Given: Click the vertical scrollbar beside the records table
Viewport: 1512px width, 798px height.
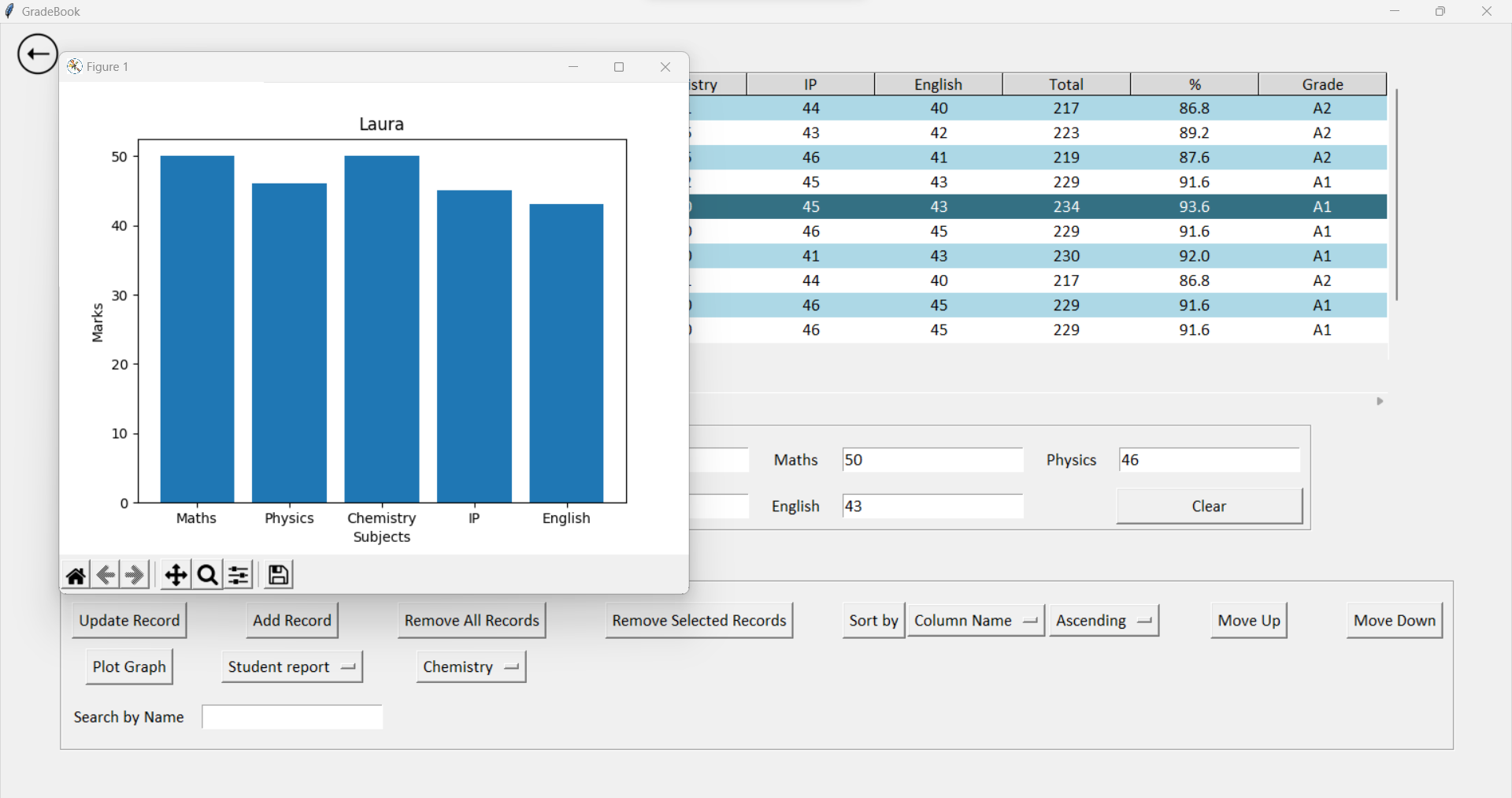Looking at the screenshot, I should tap(1396, 197).
